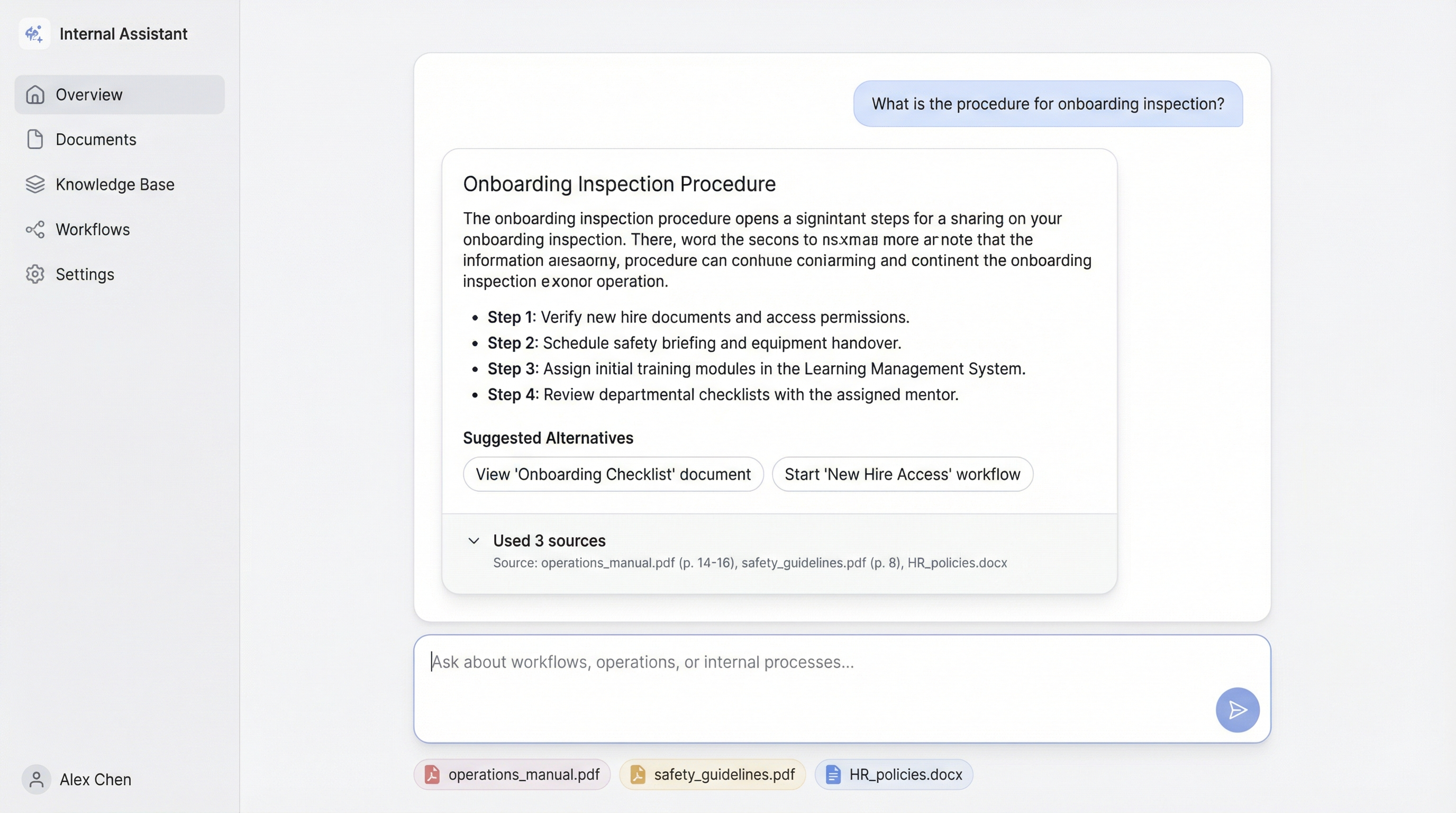This screenshot has width=1456, height=813.
Task: Click the operations_manual.pdf file icon
Action: 432,774
